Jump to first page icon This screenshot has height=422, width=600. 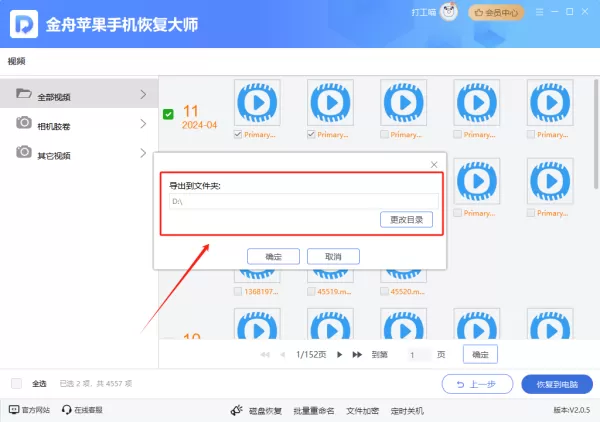point(265,355)
